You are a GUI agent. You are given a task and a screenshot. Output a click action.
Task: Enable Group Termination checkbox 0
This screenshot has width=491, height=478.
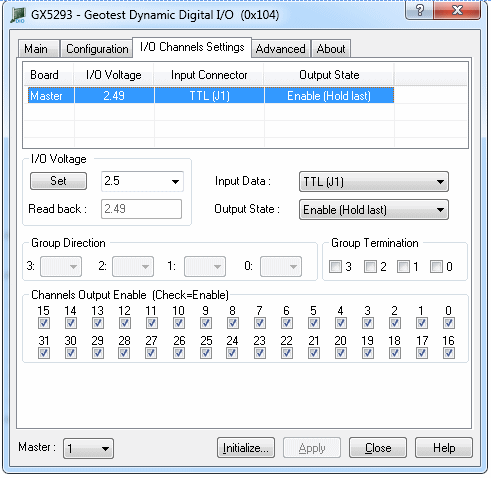click(x=436, y=267)
